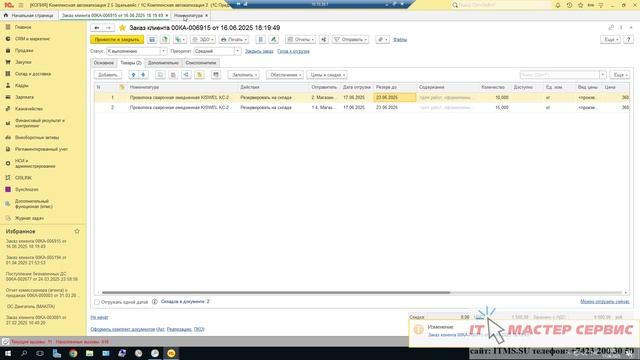Switch to the Номенклатура window tab
Image resolution: width=640 pixels, height=360 pixels.
188,16
